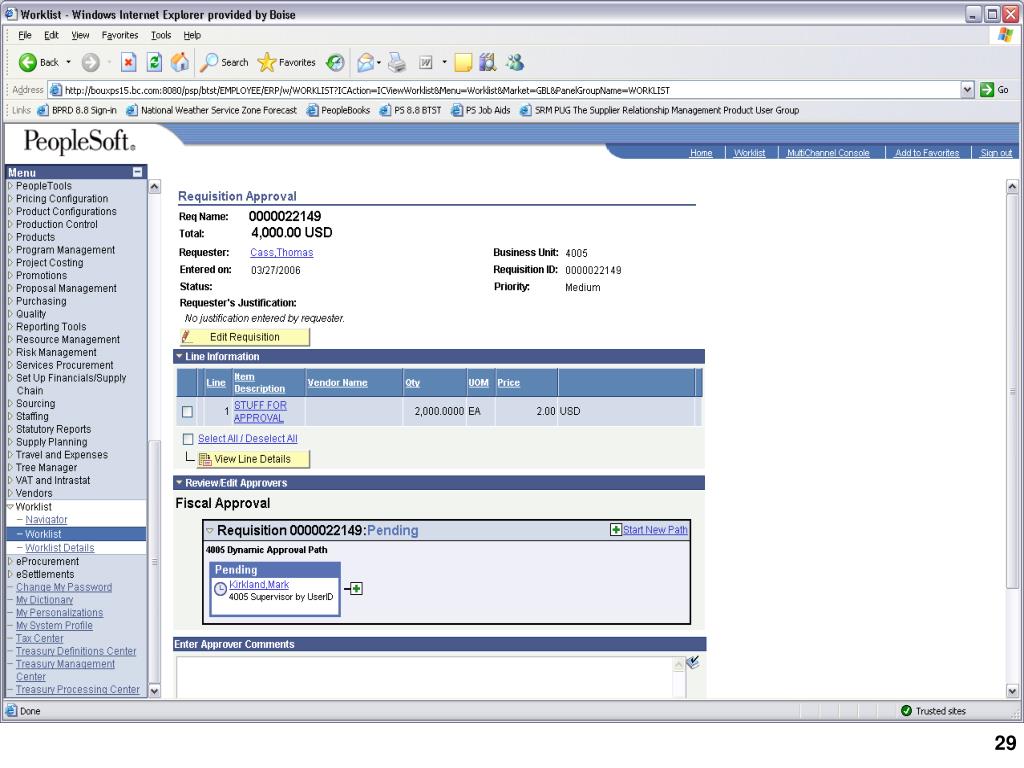
Task: Open National Weather Service Zone Forecast link
Action: tap(212, 110)
